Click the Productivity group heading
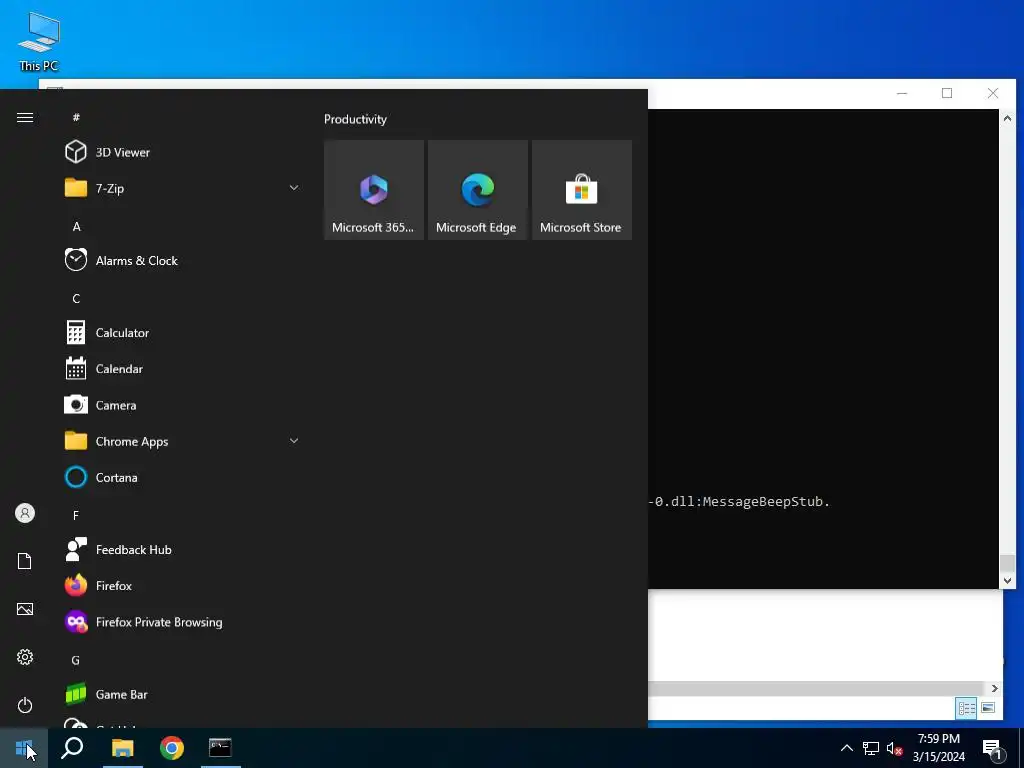 [355, 119]
